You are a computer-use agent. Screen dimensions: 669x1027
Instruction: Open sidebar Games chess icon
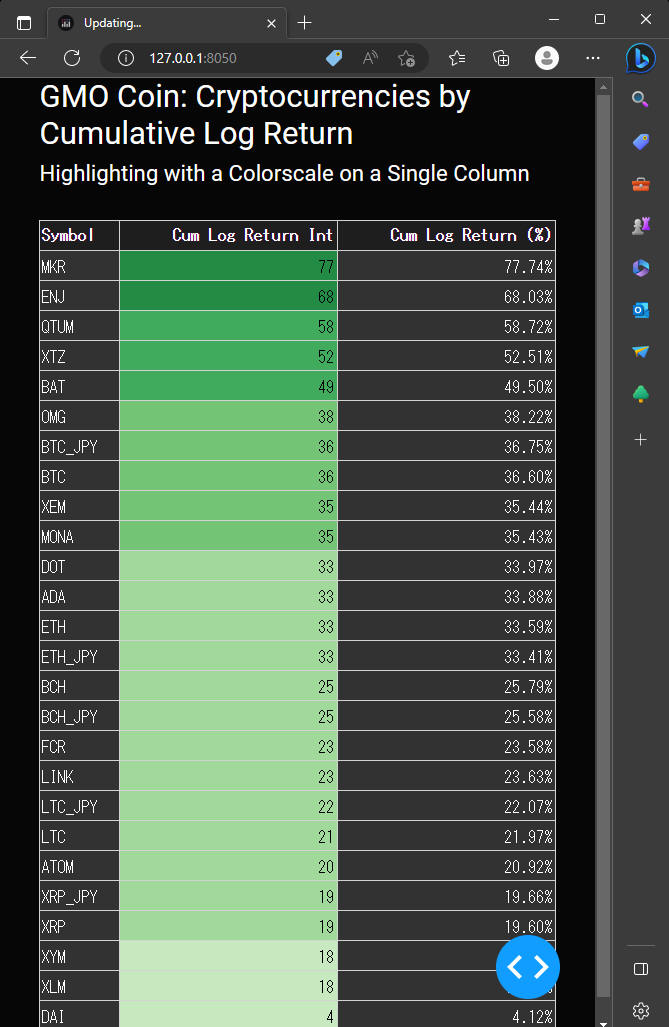pos(640,226)
